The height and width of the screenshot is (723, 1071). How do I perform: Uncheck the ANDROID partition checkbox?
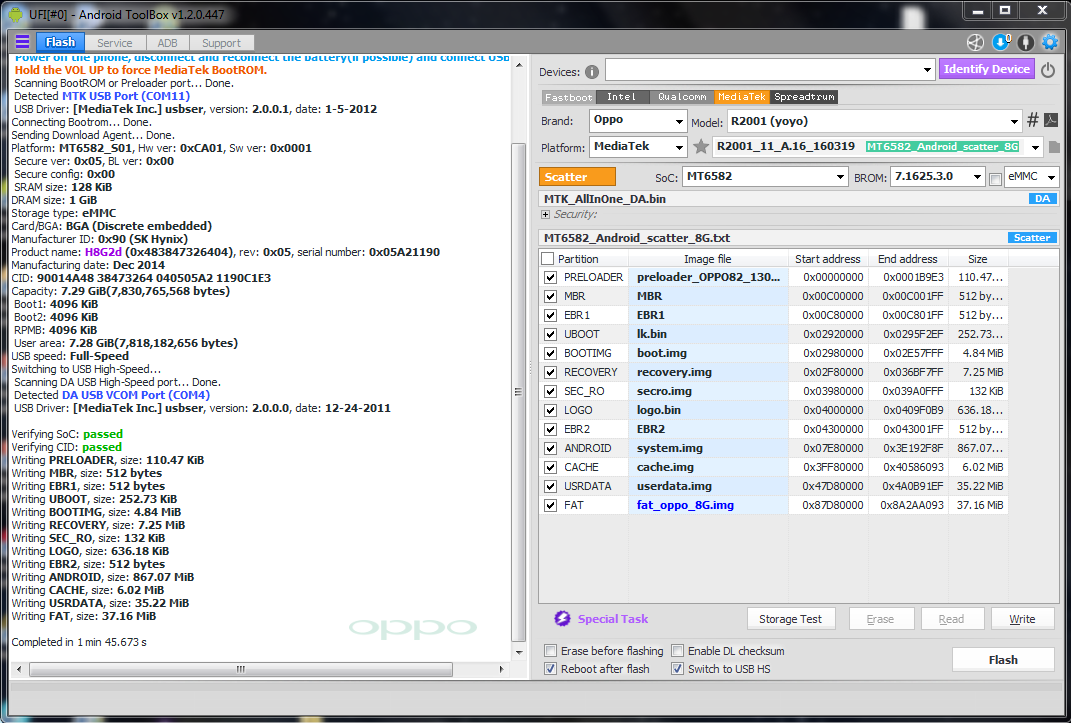(551, 449)
